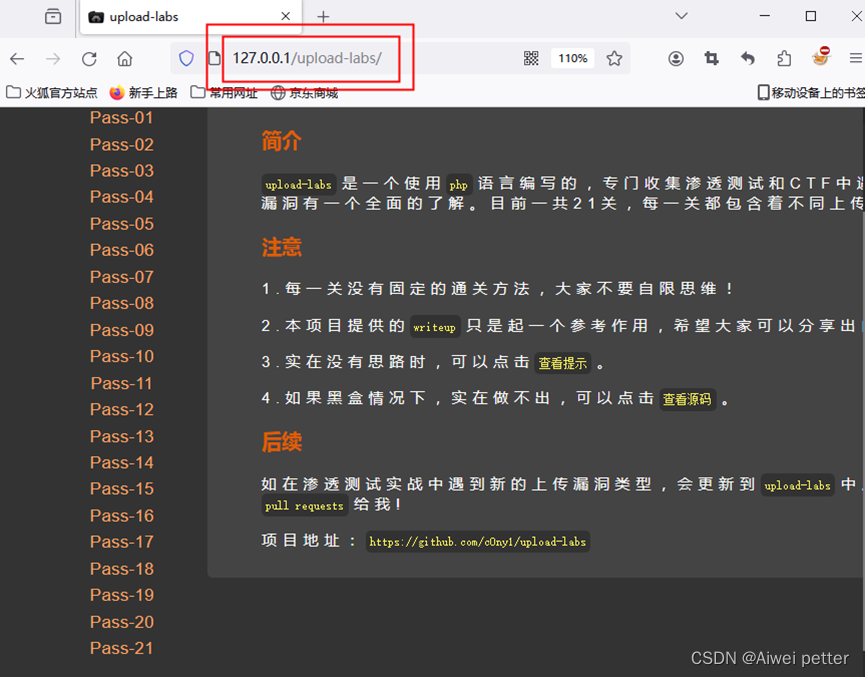The width and height of the screenshot is (865, 677).
Task: Click the pull requests code label
Action: coord(305,505)
